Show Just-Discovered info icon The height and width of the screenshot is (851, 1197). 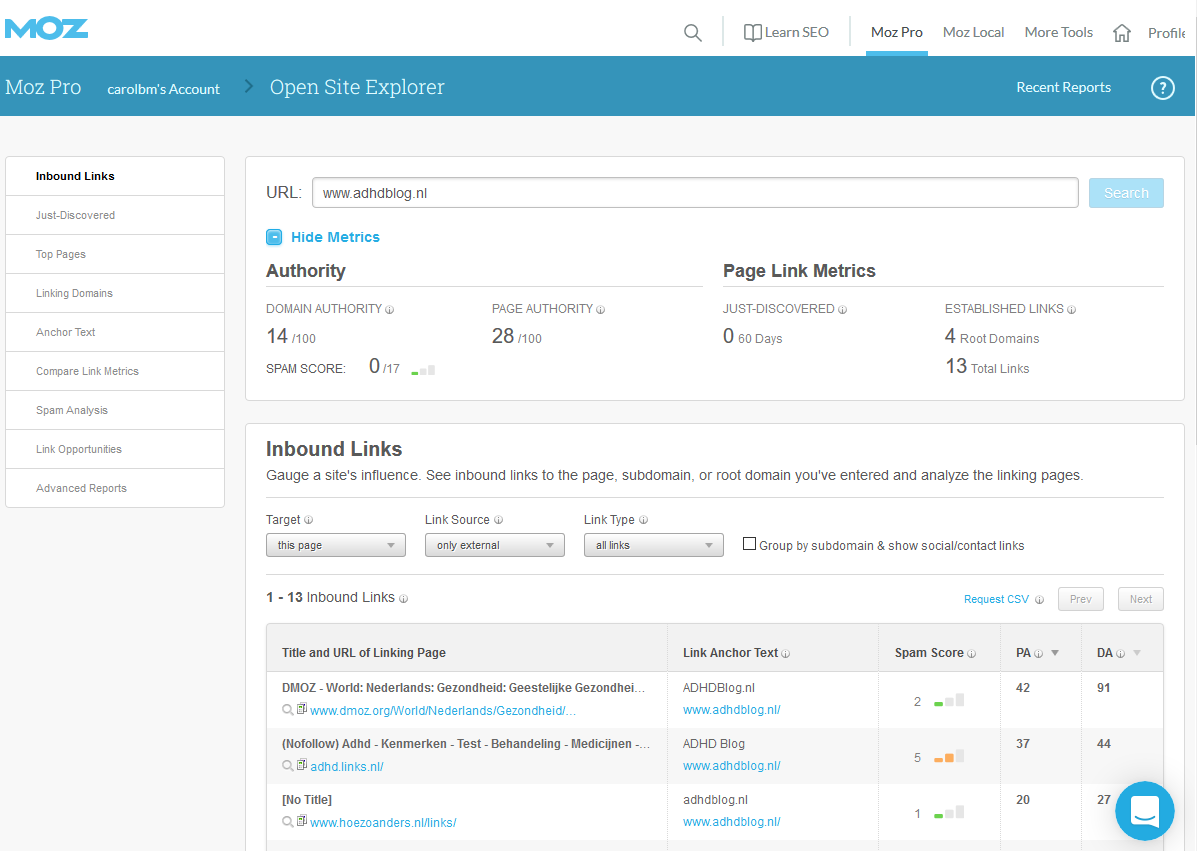[x=843, y=310]
